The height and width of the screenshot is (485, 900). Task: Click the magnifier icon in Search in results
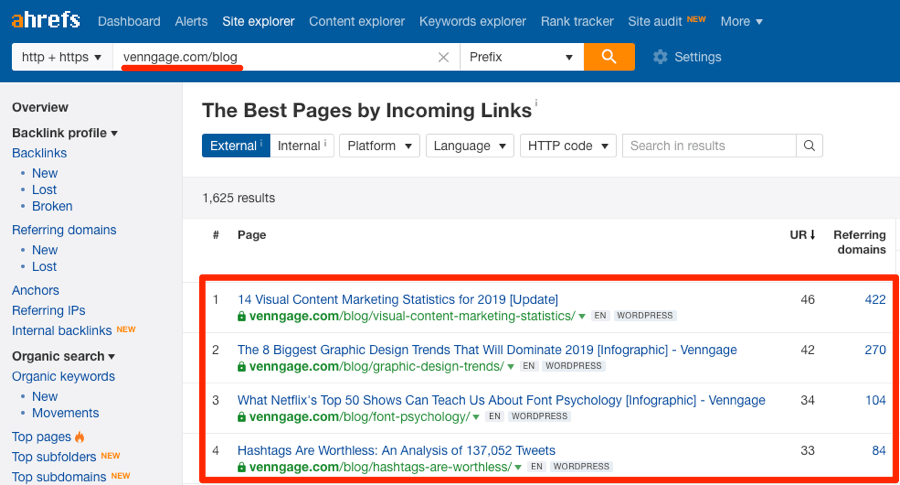809,146
